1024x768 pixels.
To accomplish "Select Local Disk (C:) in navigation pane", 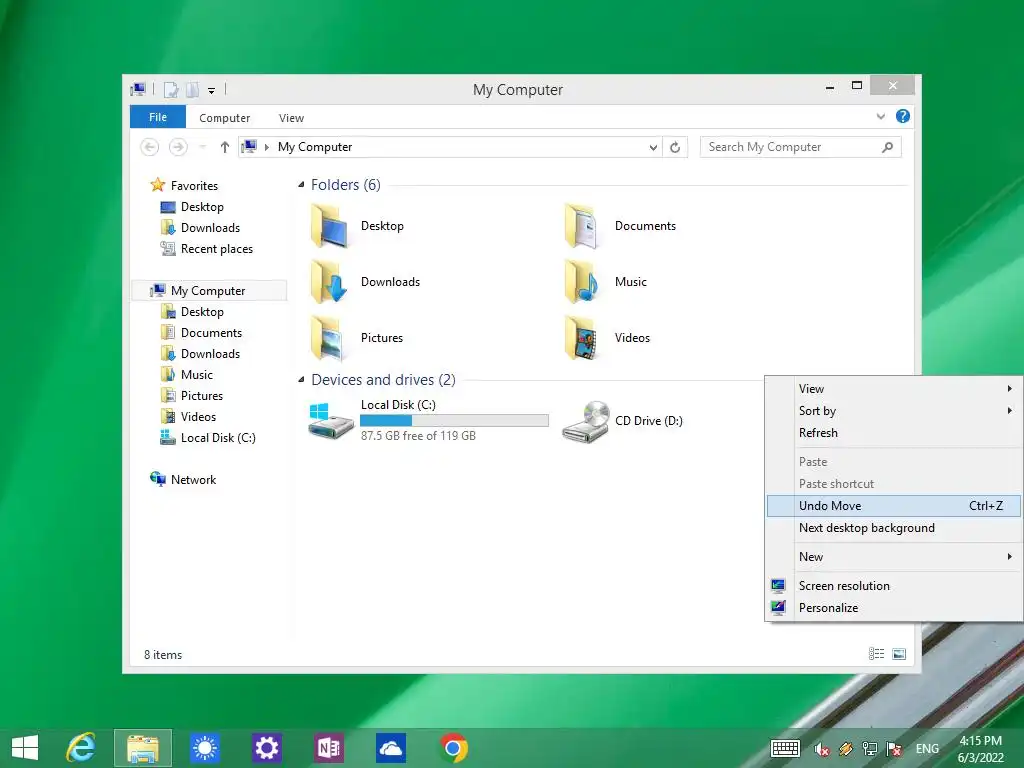I will coord(217,438).
